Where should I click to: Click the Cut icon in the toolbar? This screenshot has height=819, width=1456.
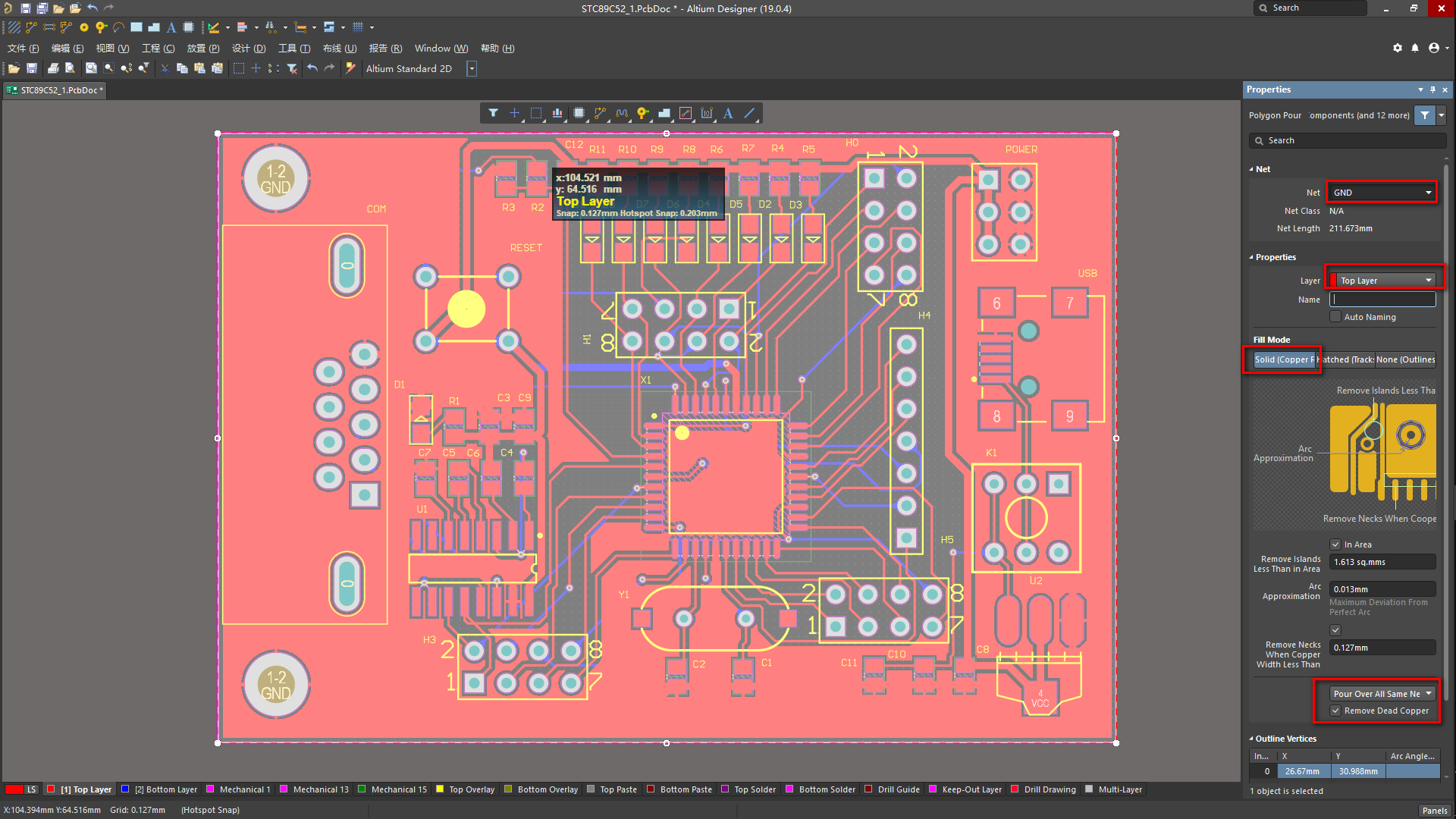(165, 68)
